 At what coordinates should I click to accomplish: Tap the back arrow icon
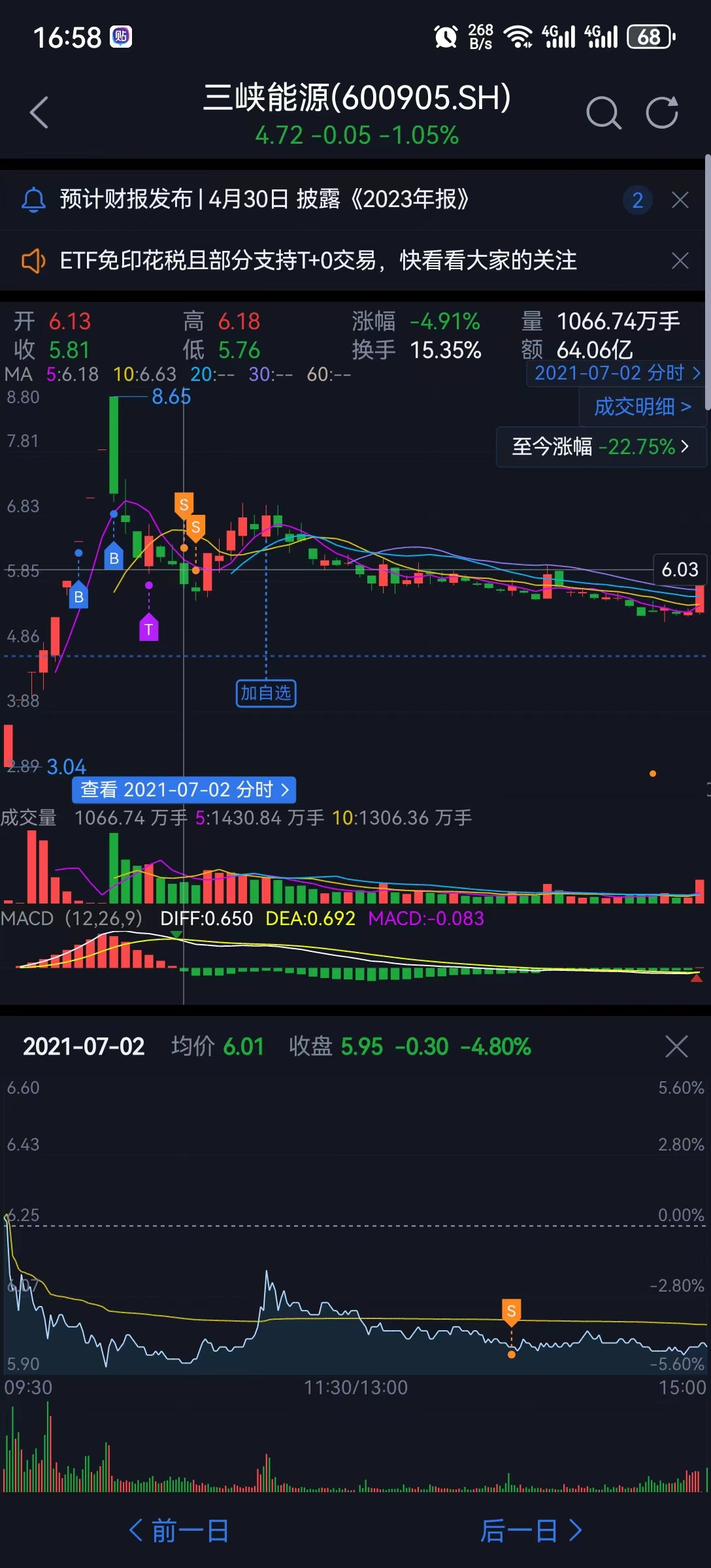tap(39, 112)
